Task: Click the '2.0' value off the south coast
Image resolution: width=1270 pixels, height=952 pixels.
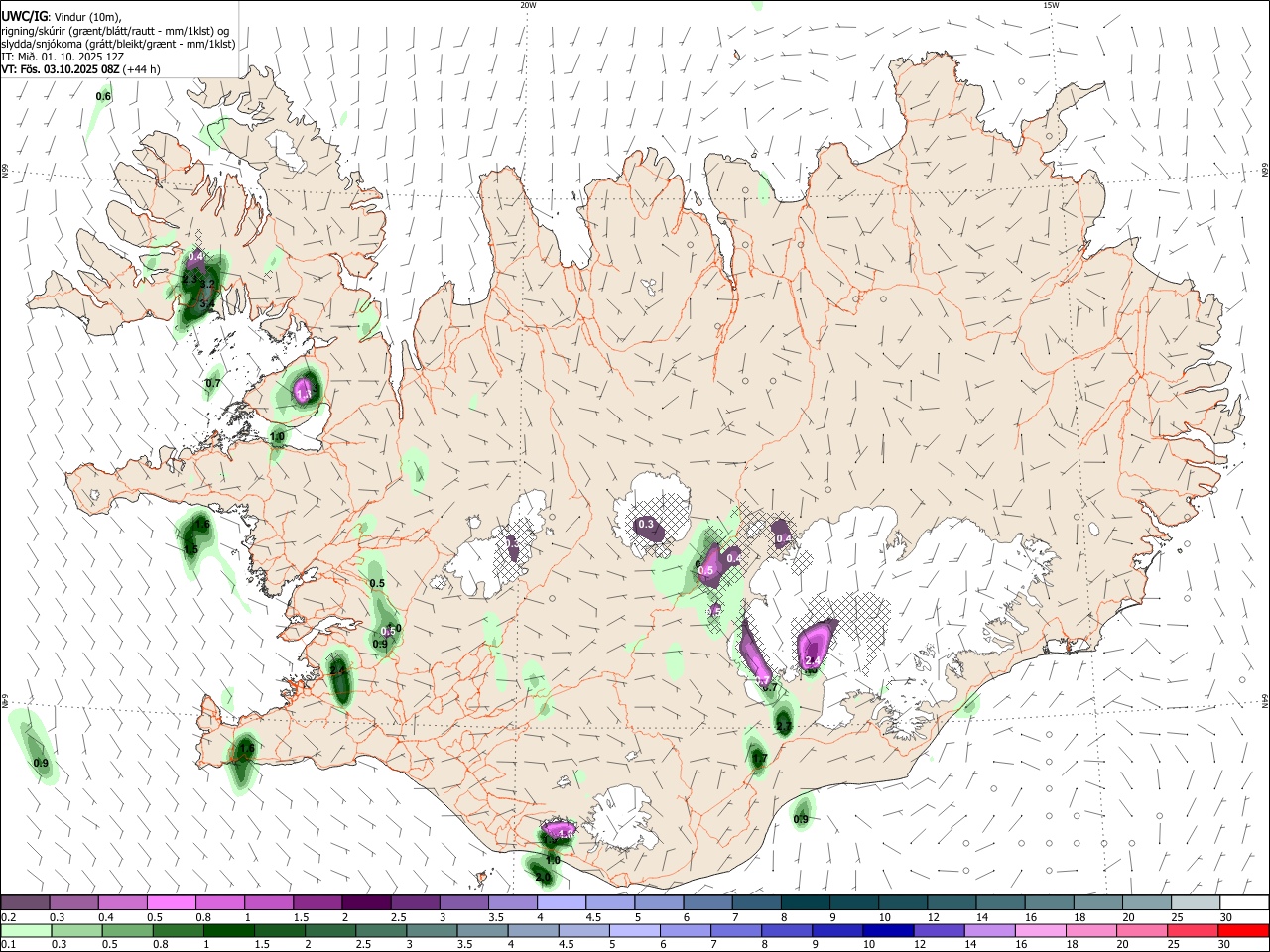Action: click(x=543, y=878)
